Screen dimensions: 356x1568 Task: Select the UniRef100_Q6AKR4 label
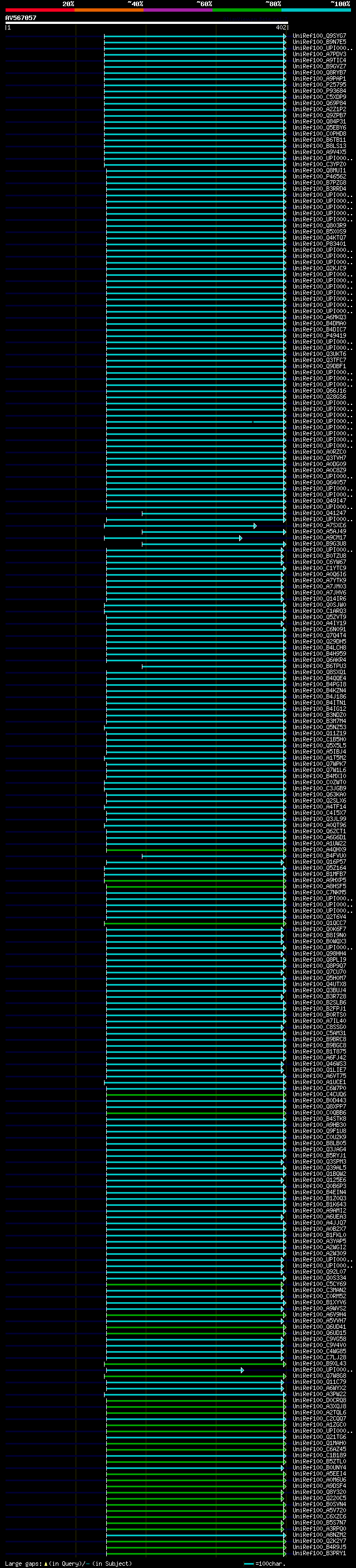[x=319, y=660]
